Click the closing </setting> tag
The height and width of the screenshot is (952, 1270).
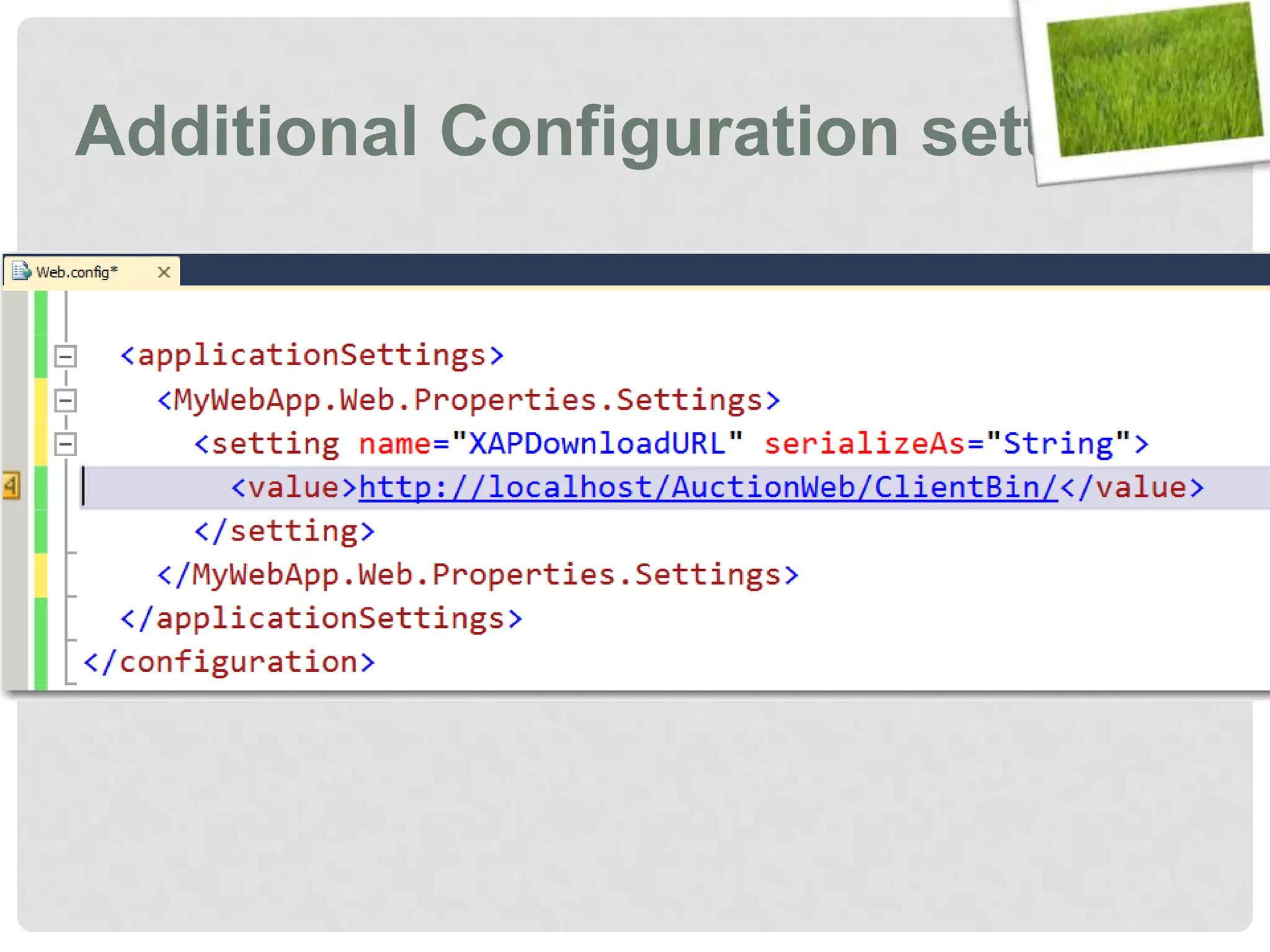coord(285,531)
